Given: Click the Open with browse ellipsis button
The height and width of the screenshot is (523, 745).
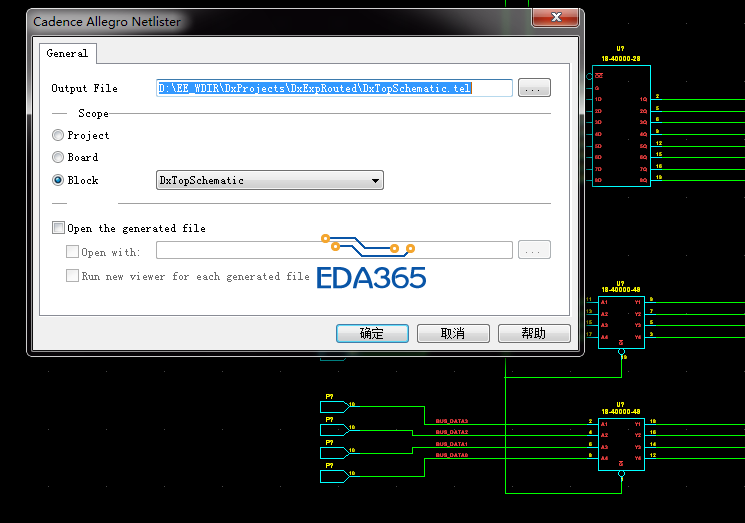Looking at the screenshot, I should [x=534, y=250].
